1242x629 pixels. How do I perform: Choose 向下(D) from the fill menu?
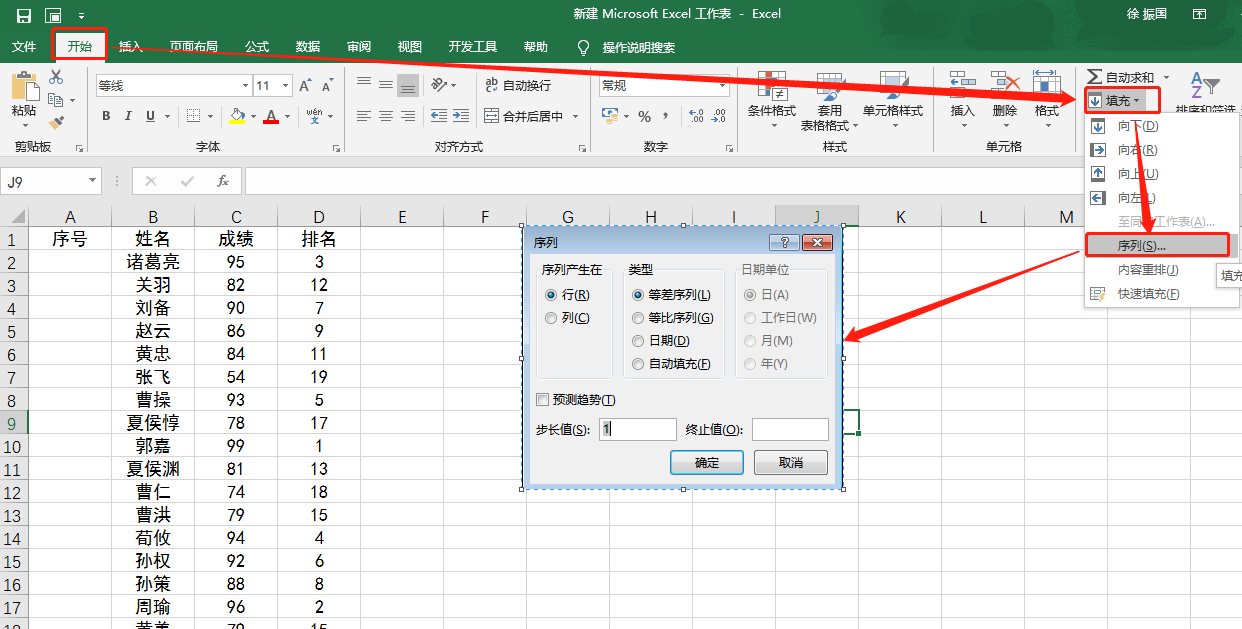1137,126
